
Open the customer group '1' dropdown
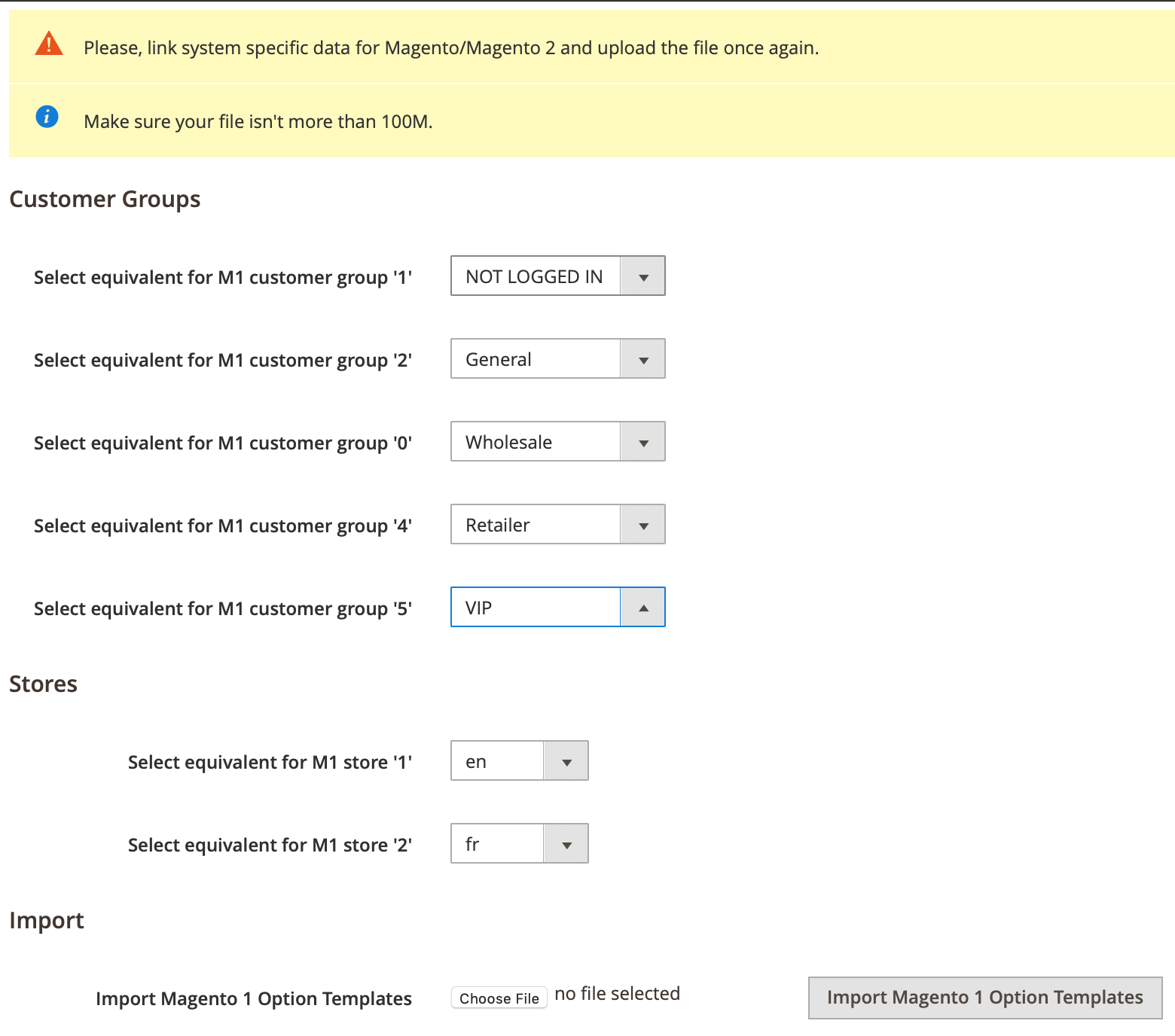(558, 276)
